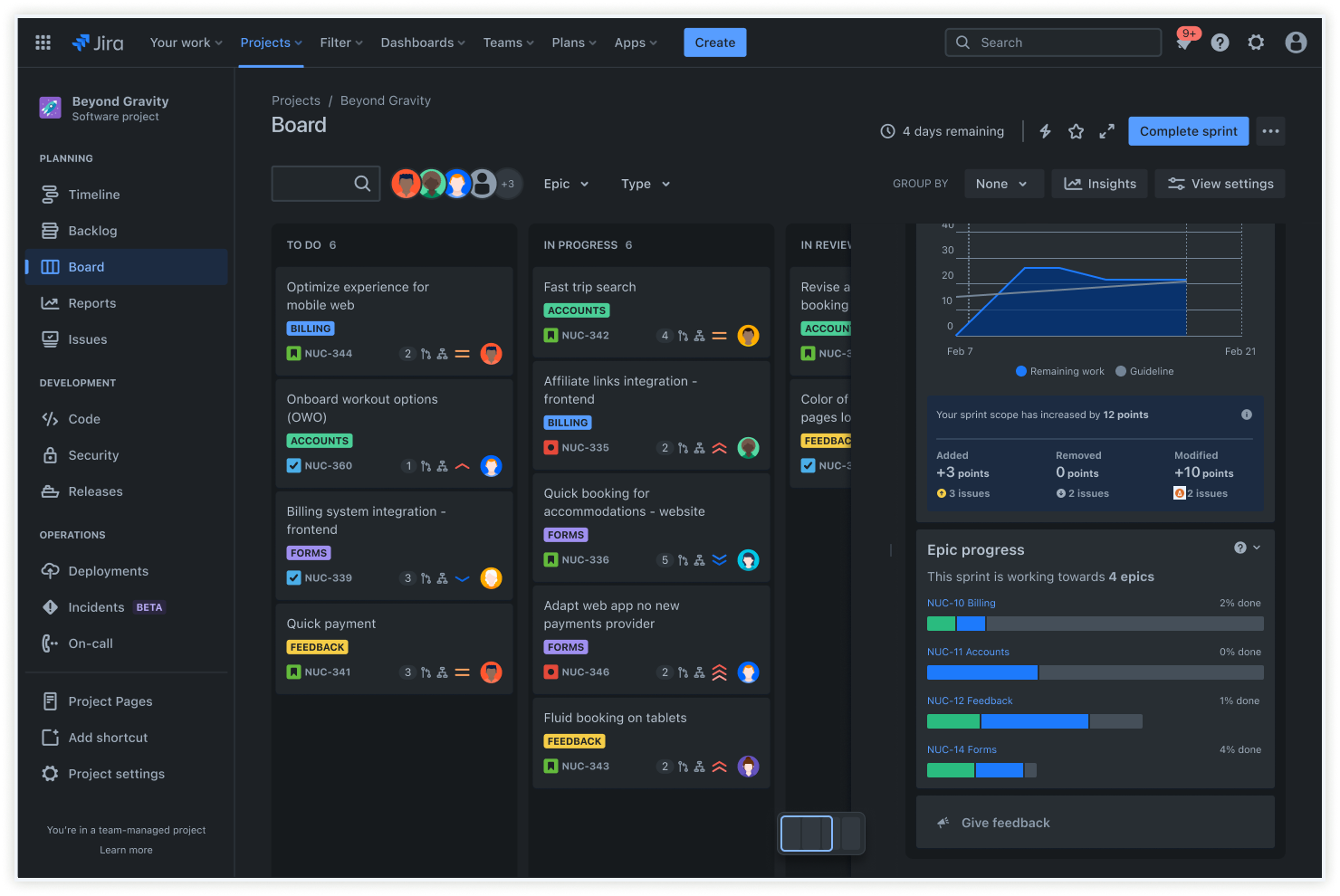Open the Code section under Development
1340x896 pixels.
coord(83,418)
